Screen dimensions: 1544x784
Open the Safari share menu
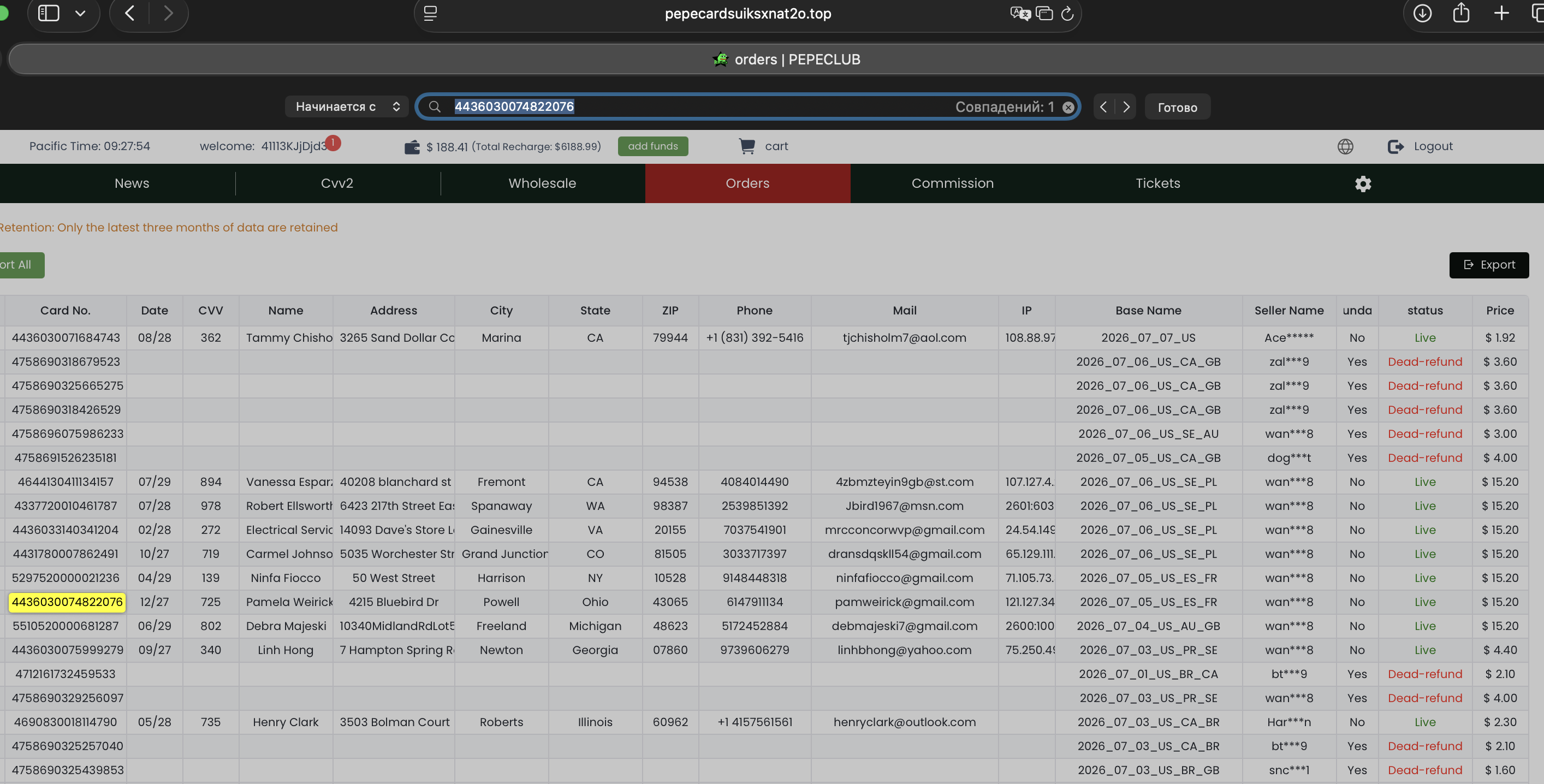click(1461, 13)
